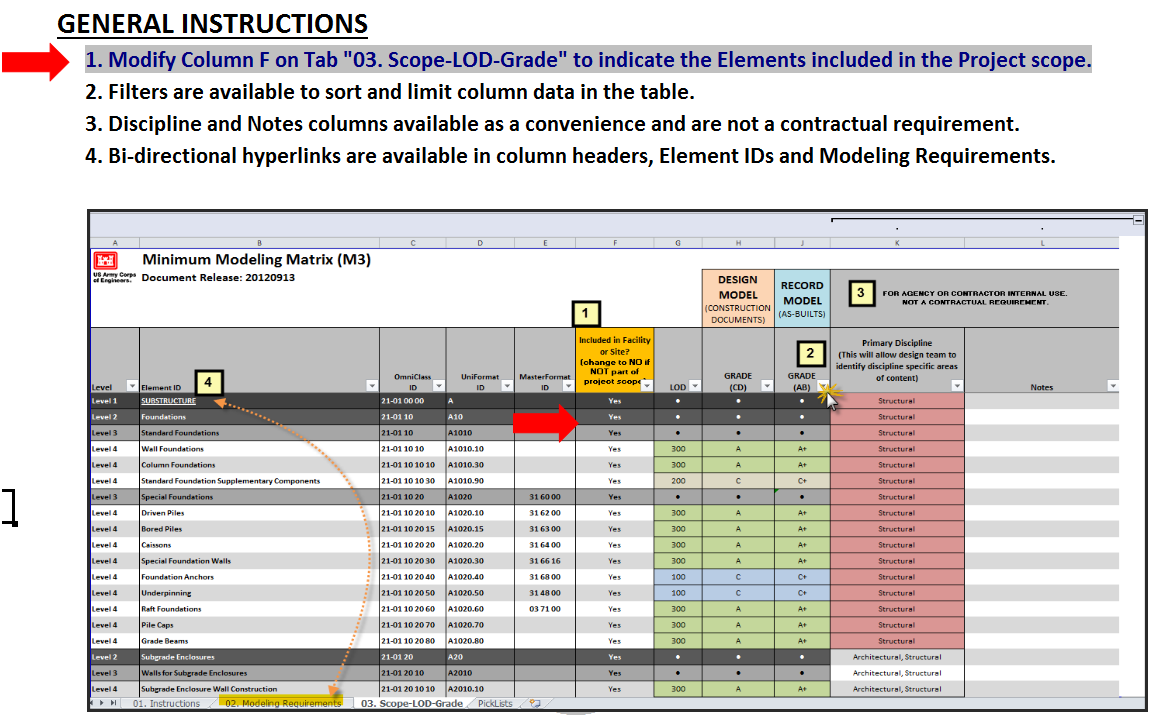This screenshot has width=1152, height=721.
Task: Open the PickLists sheet tab
Action: [497, 703]
